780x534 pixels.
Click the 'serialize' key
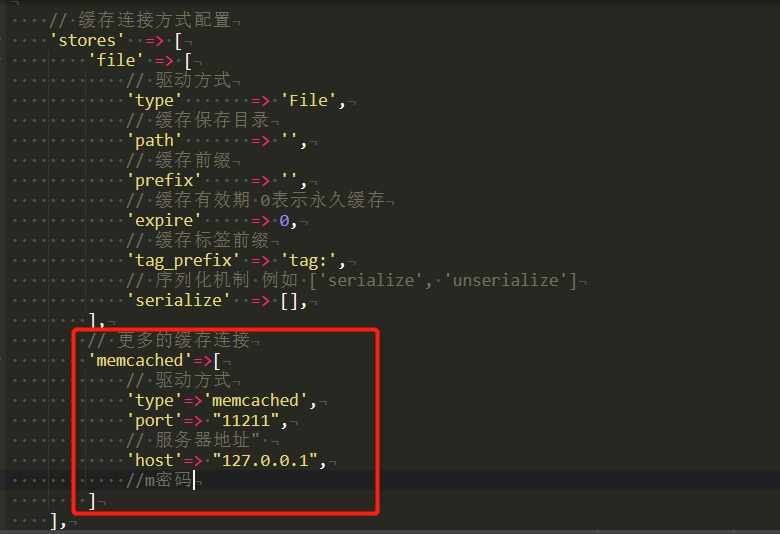[x=178, y=301]
